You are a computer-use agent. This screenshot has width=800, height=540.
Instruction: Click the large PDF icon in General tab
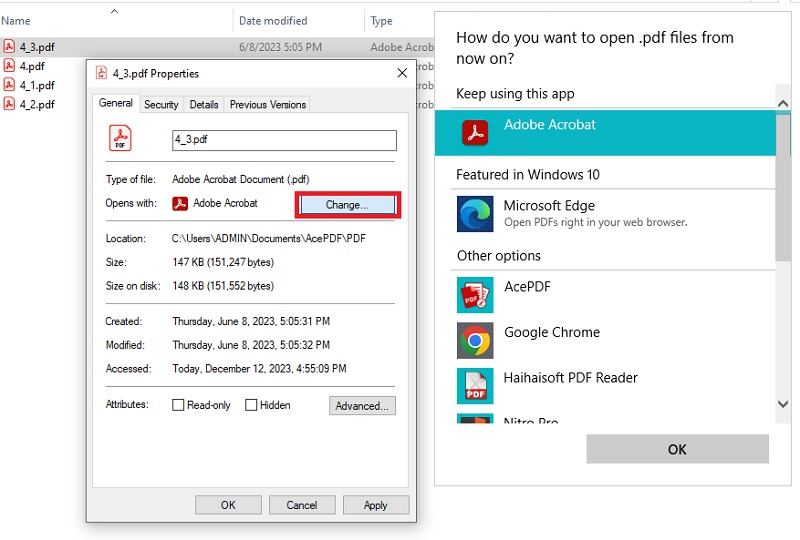(x=120, y=138)
